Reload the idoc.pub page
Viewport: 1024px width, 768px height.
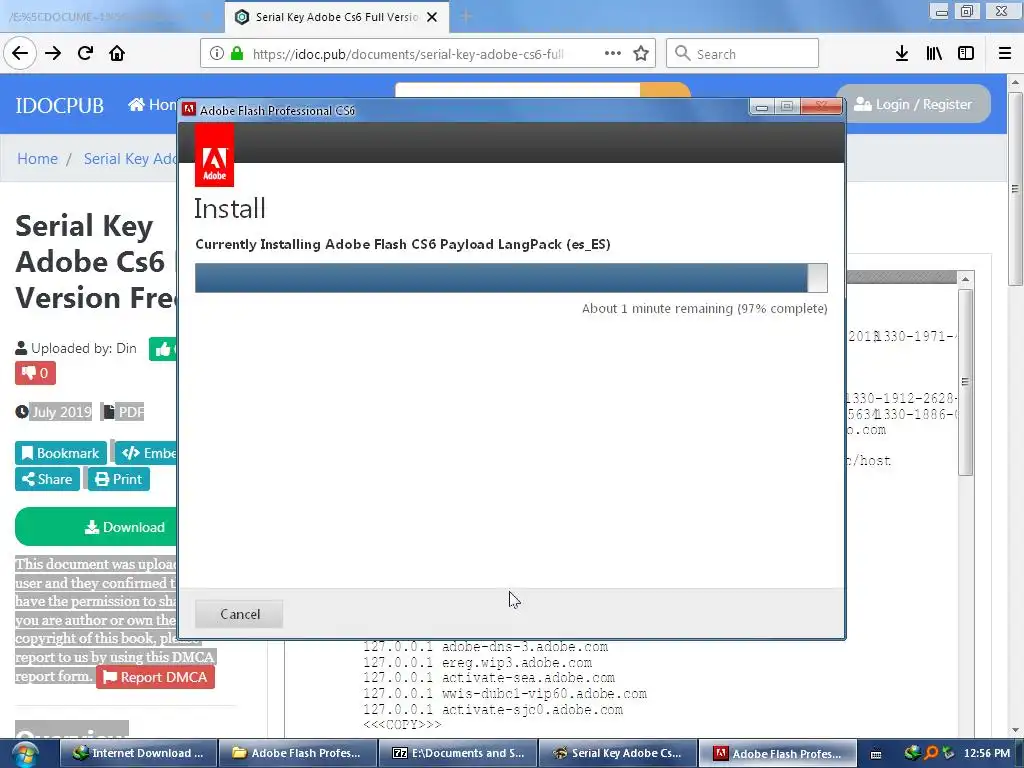(x=85, y=54)
